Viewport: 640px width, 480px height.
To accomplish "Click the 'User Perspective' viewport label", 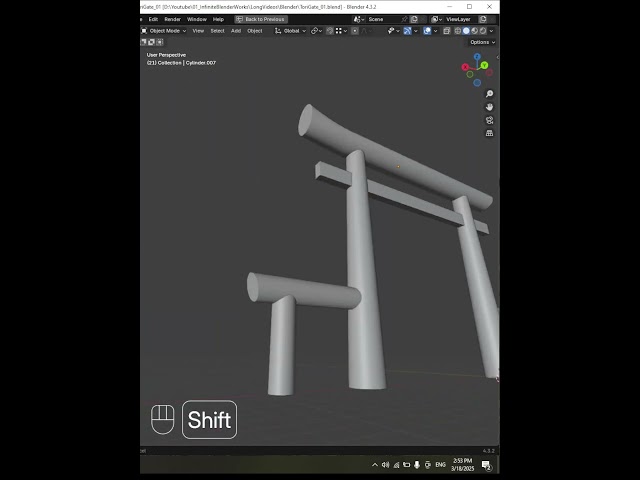I will tap(166, 55).
